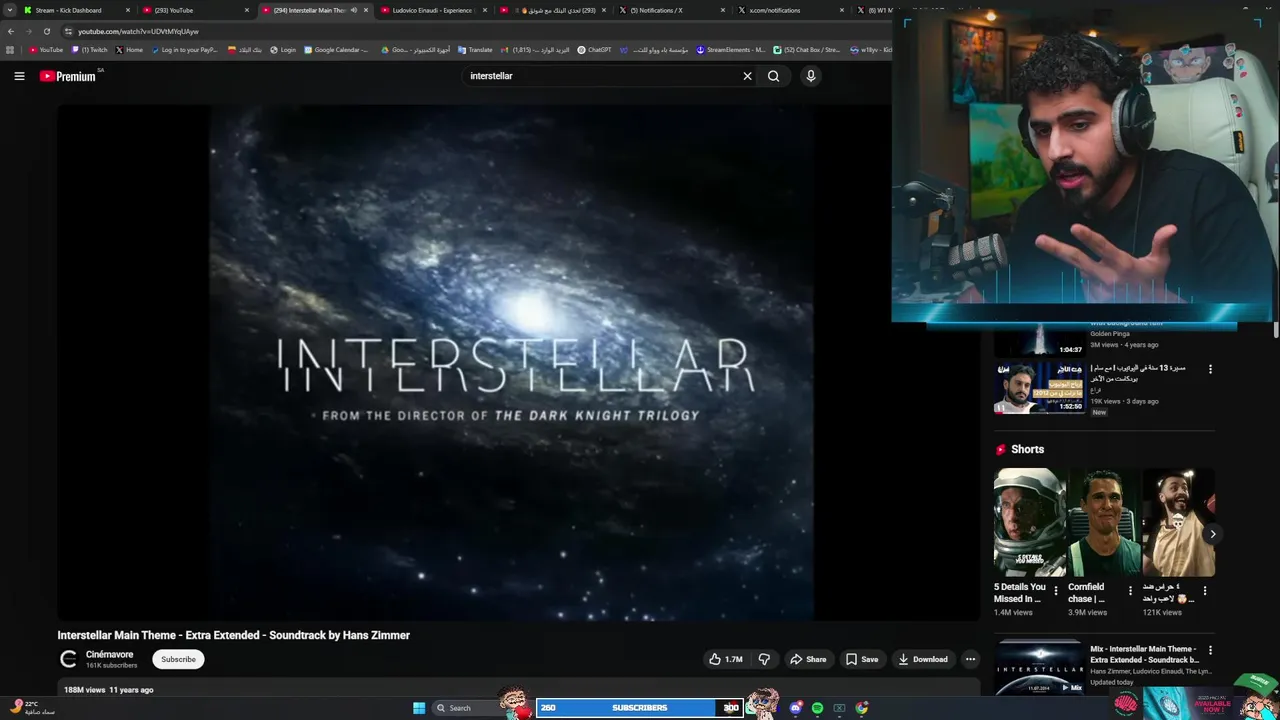Click the interstellar search input field

pos(600,76)
